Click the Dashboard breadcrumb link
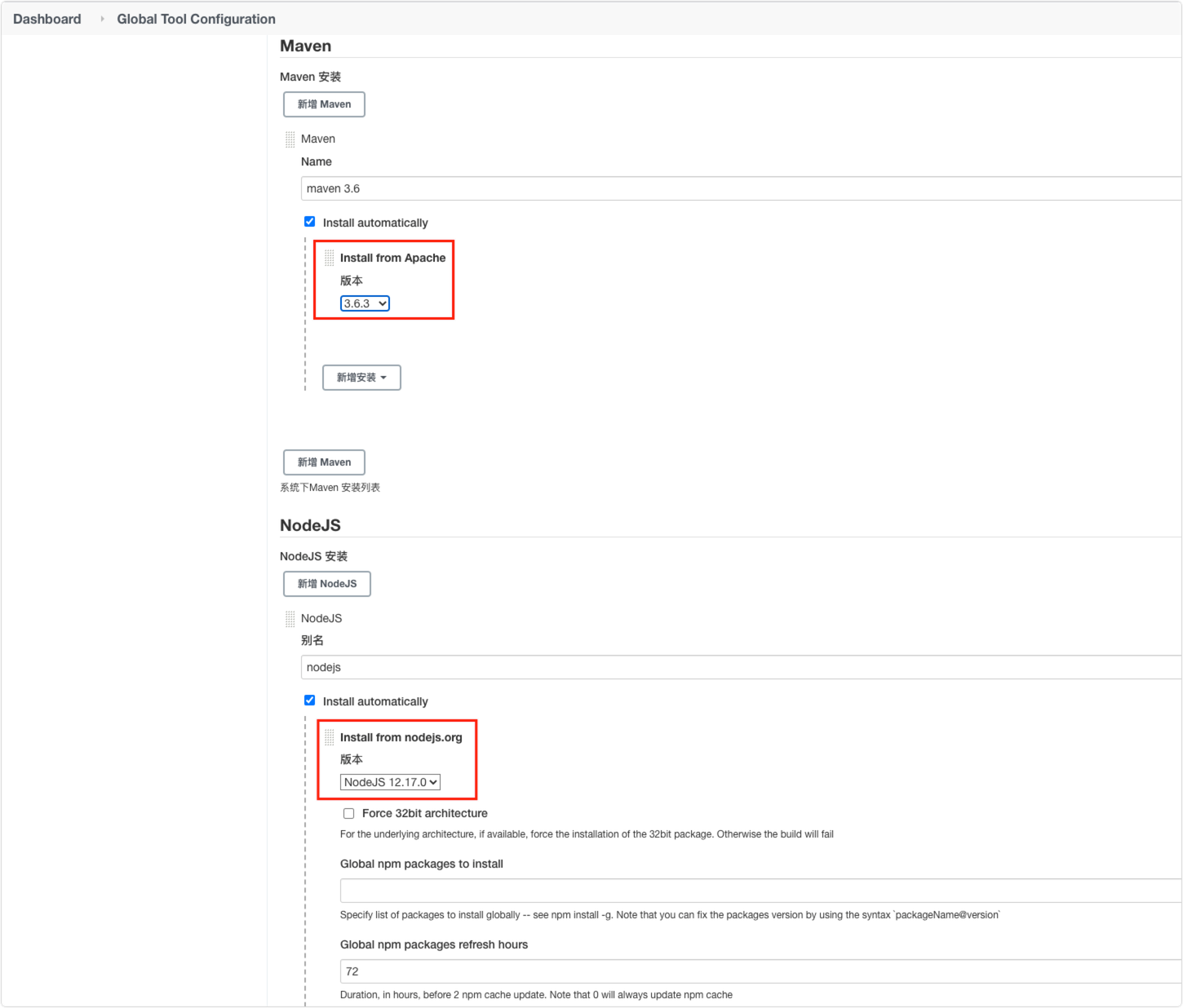The image size is (1183, 1008). [x=47, y=19]
